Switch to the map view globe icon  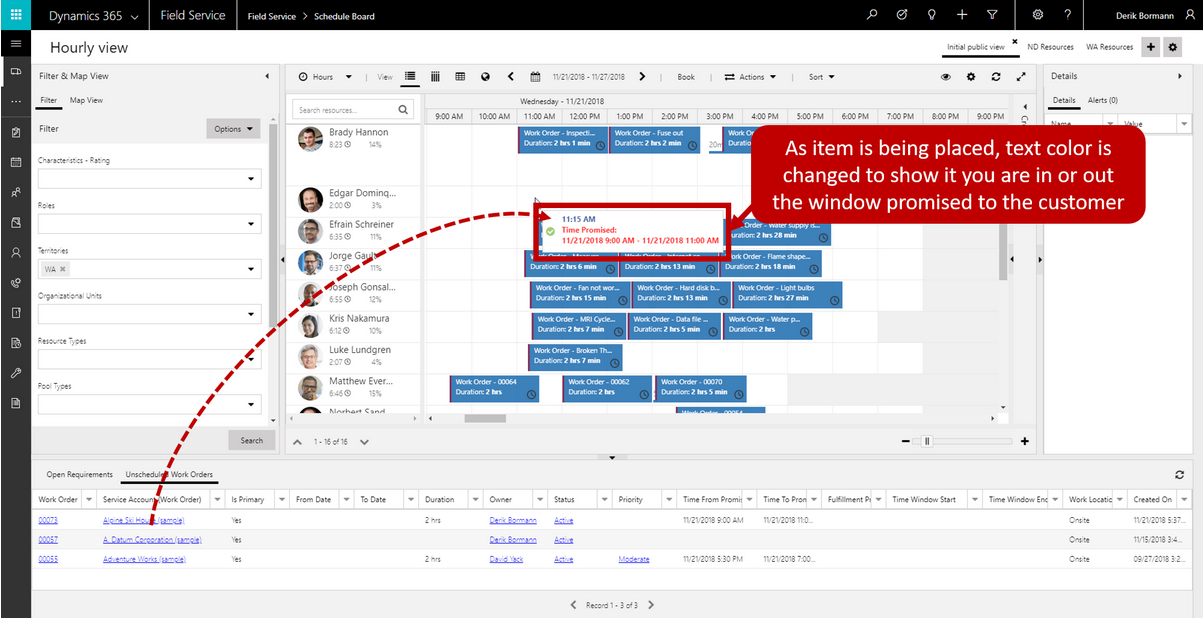click(x=485, y=77)
